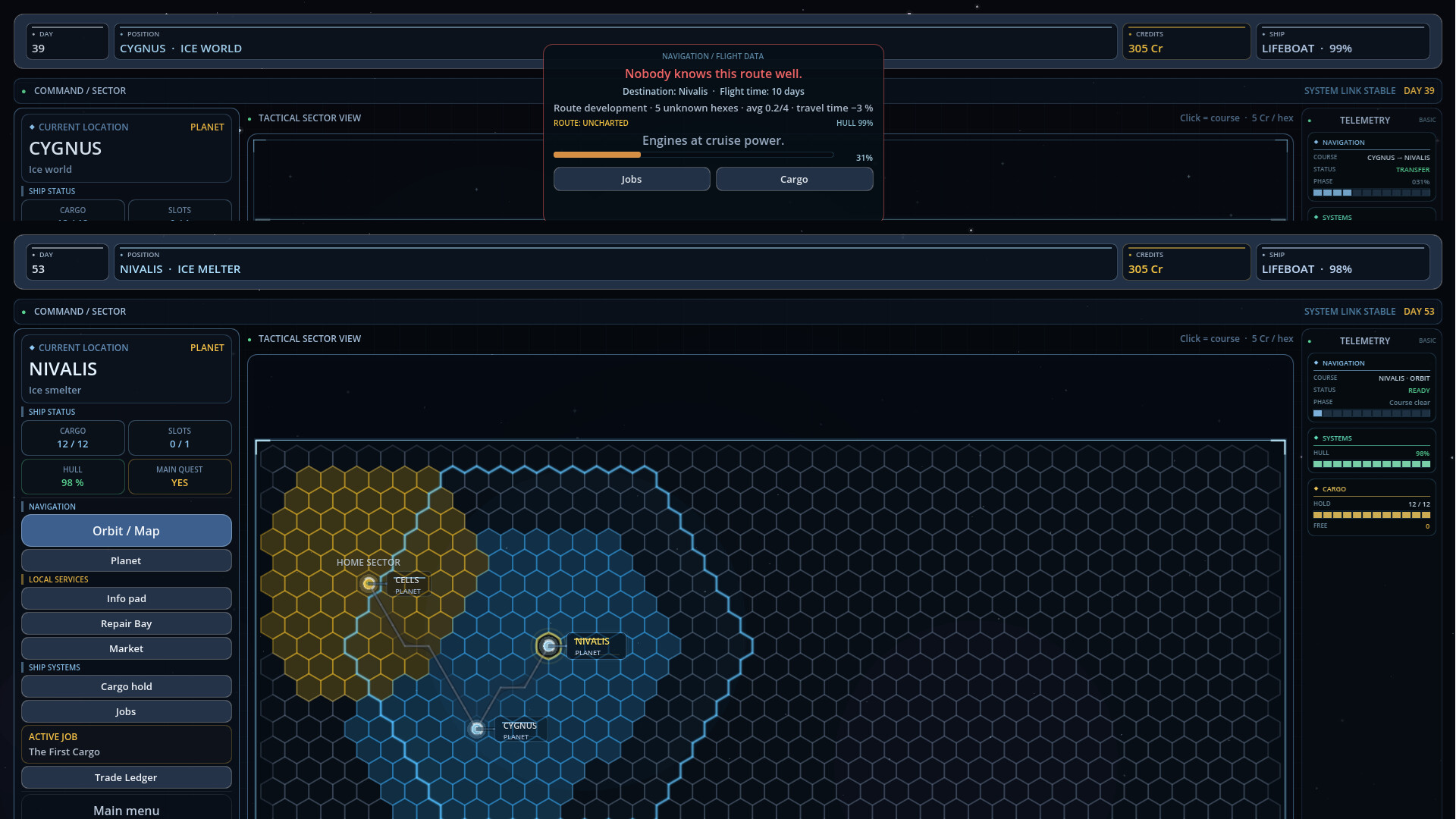Click the HULL 98 % status tile
This screenshot has width=1456, height=819.
point(73,476)
